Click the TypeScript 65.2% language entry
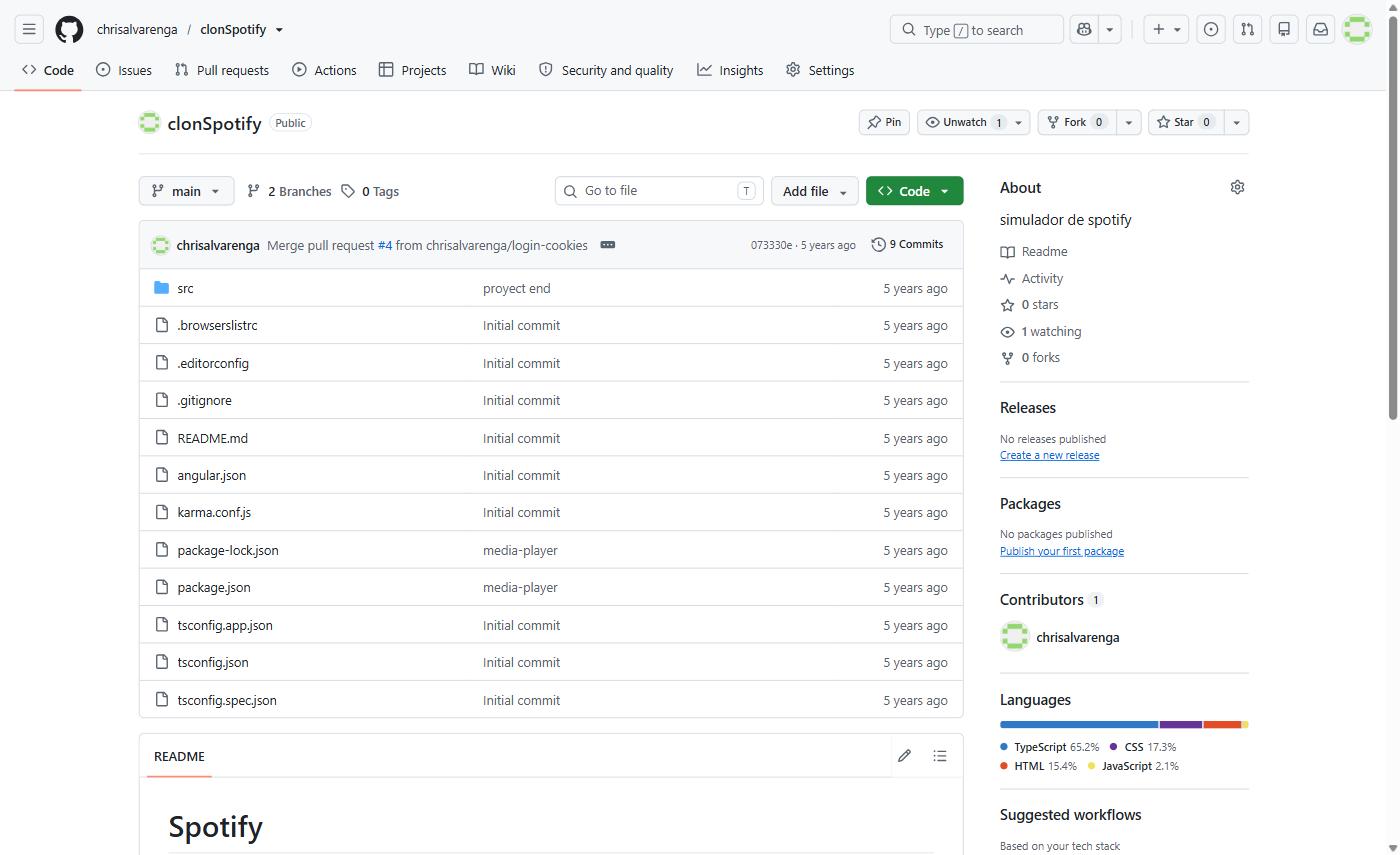 coord(1050,747)
